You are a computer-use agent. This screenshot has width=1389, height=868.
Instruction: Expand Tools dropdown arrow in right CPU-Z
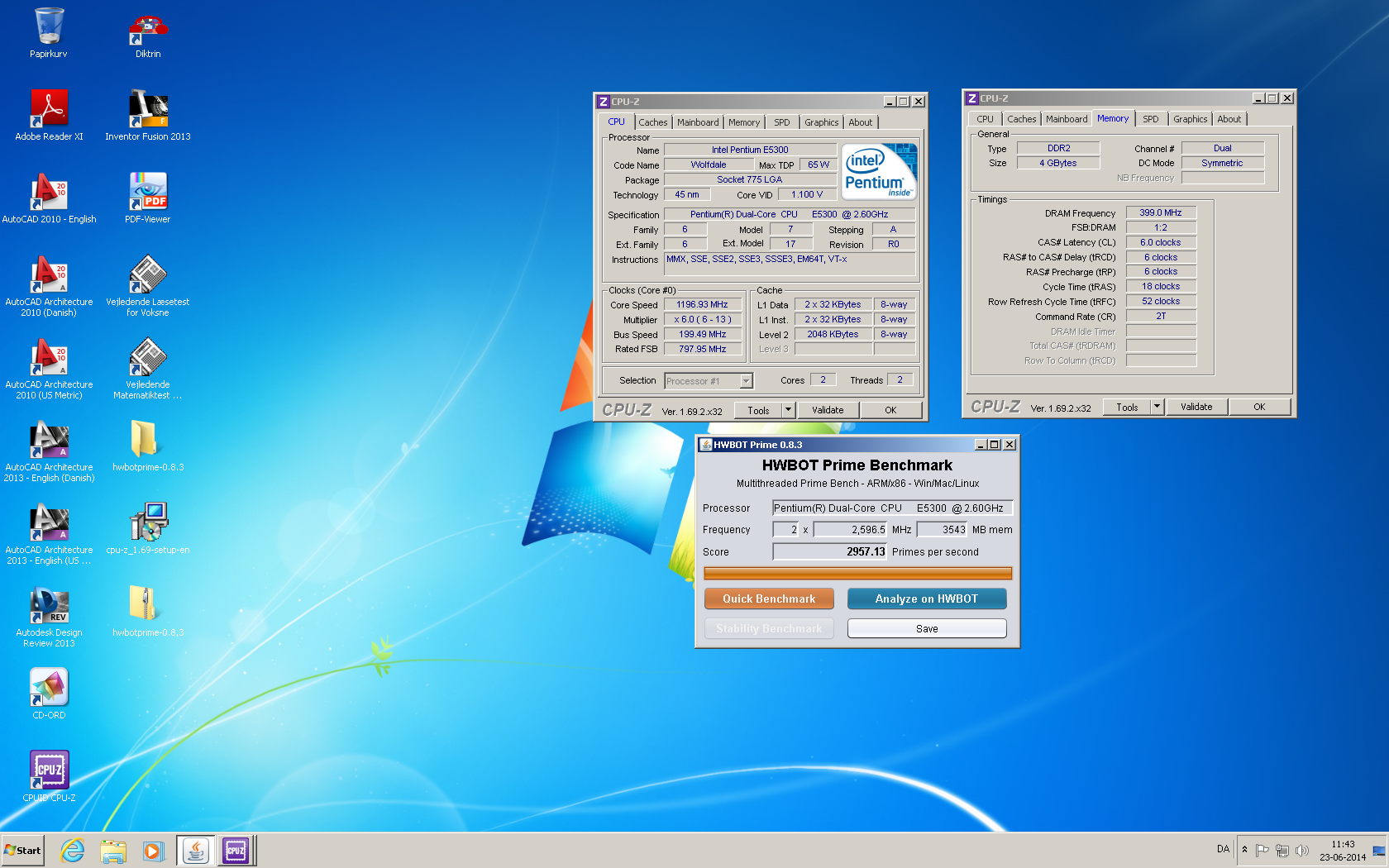point(1157,407)
